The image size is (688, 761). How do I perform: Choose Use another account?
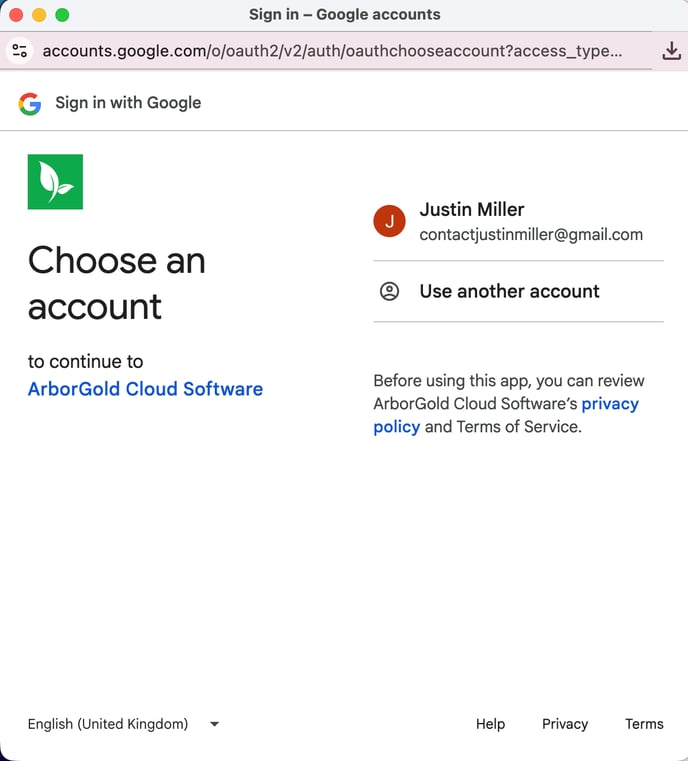coord(518,291)
